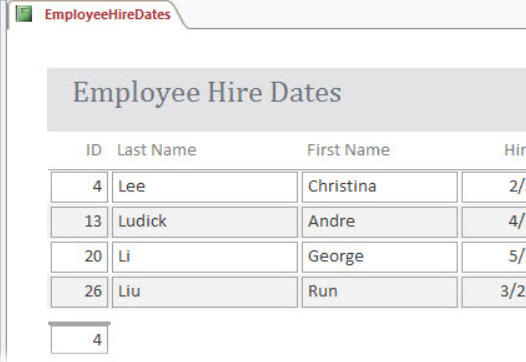Select the ID field showing 4 in first row

coord(80,187)
